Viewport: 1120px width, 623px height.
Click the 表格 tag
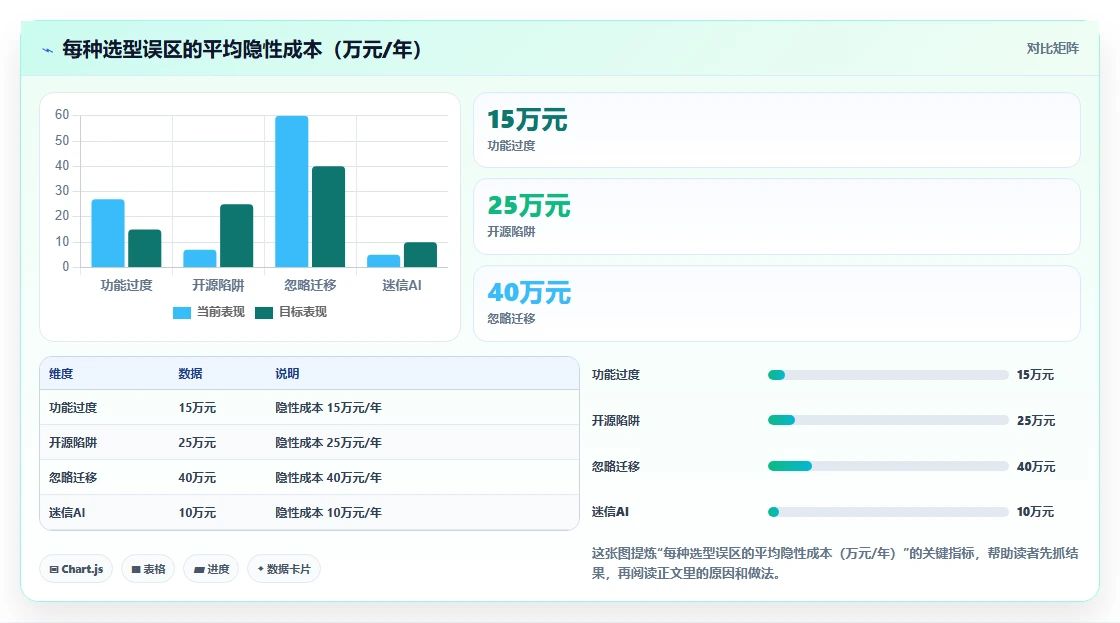[x=148, y=569]
